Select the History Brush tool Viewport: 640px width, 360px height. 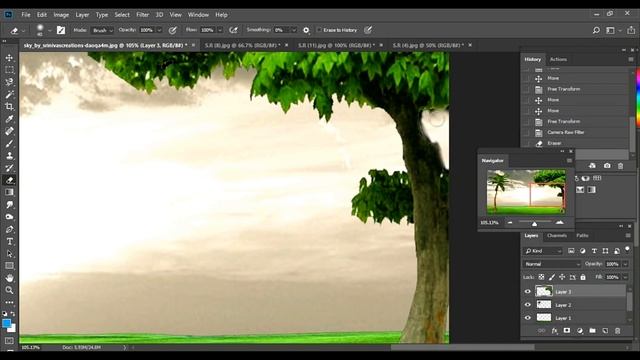pos(9,168)
